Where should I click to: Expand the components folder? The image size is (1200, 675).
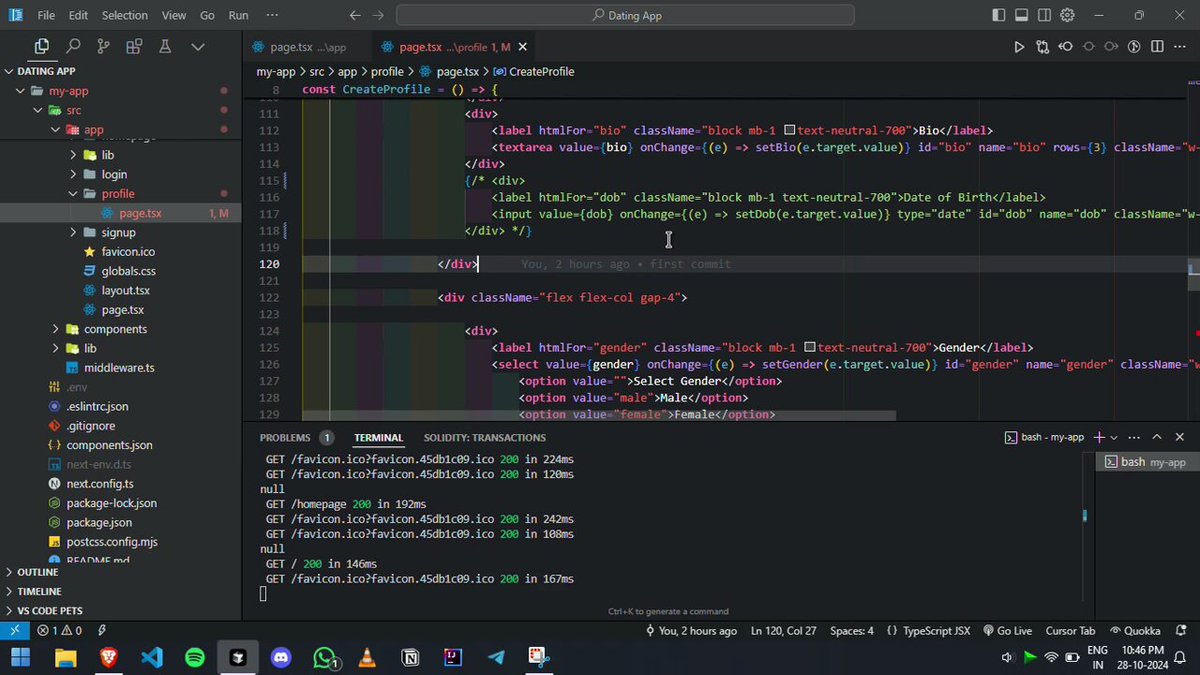click(120, 329)
